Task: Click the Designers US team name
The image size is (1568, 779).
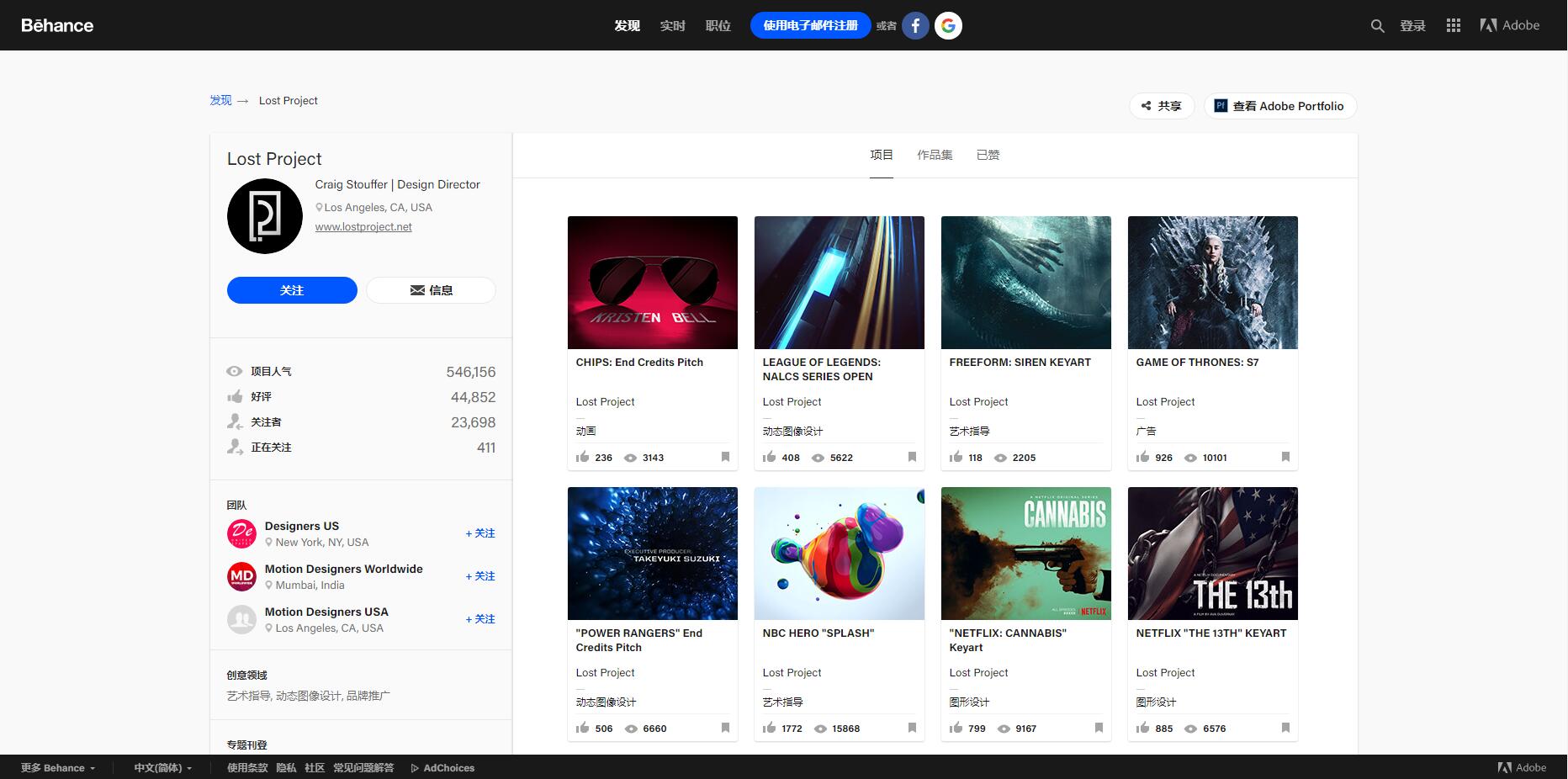Action: coord(302,527)
